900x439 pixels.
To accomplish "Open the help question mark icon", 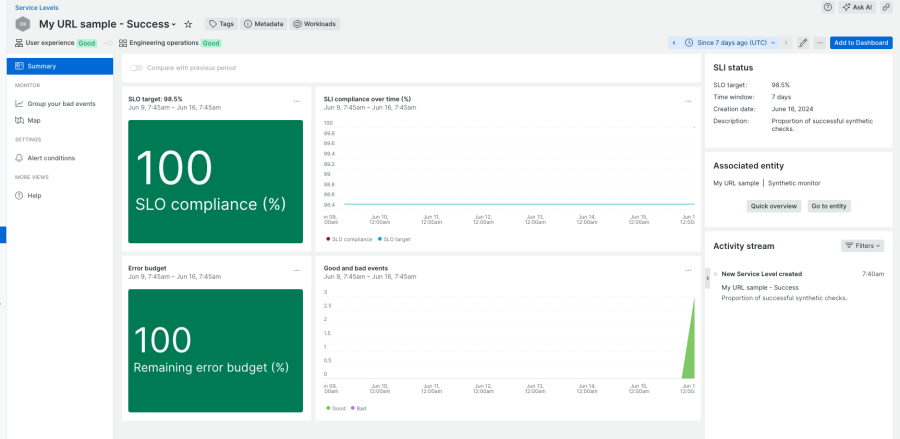I will pyautogui.click(x=827, y=7).
